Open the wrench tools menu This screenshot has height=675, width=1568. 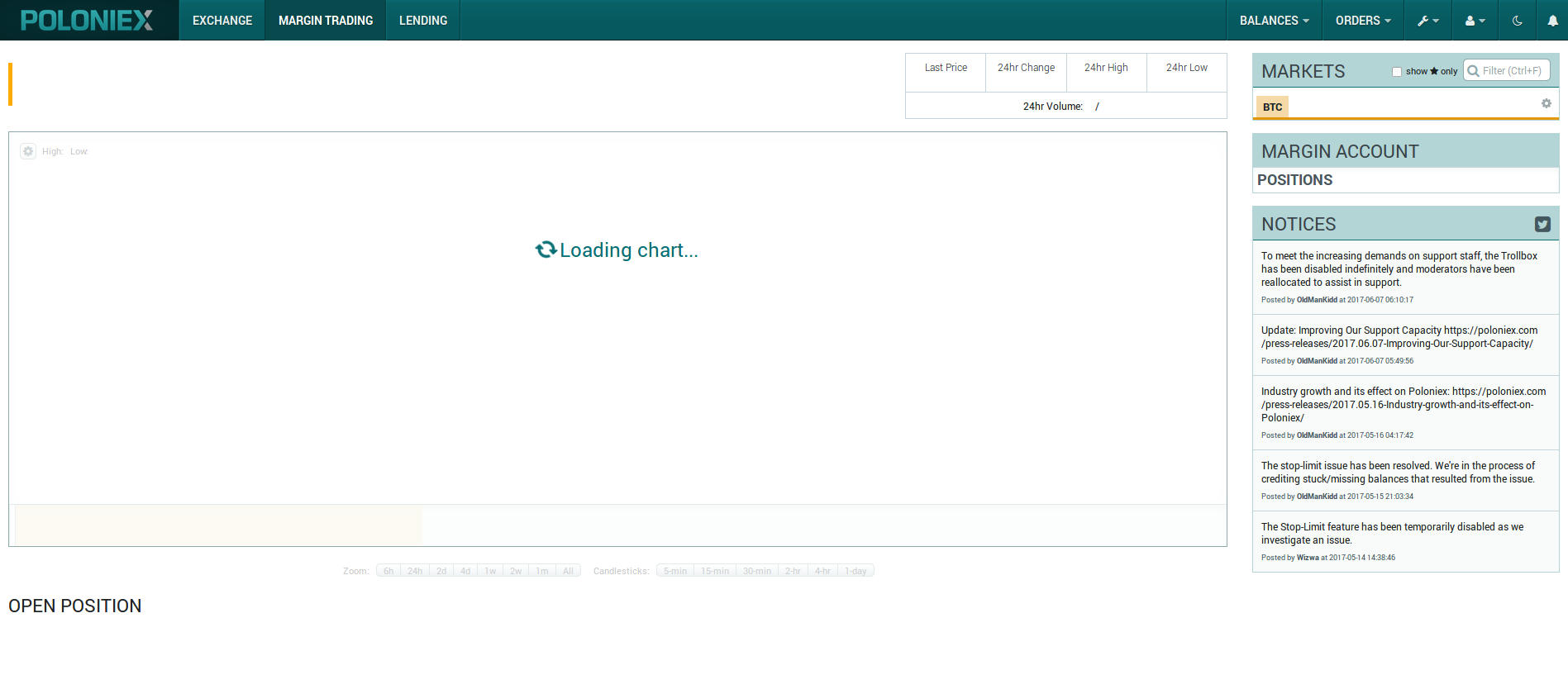click(1427, 20)
